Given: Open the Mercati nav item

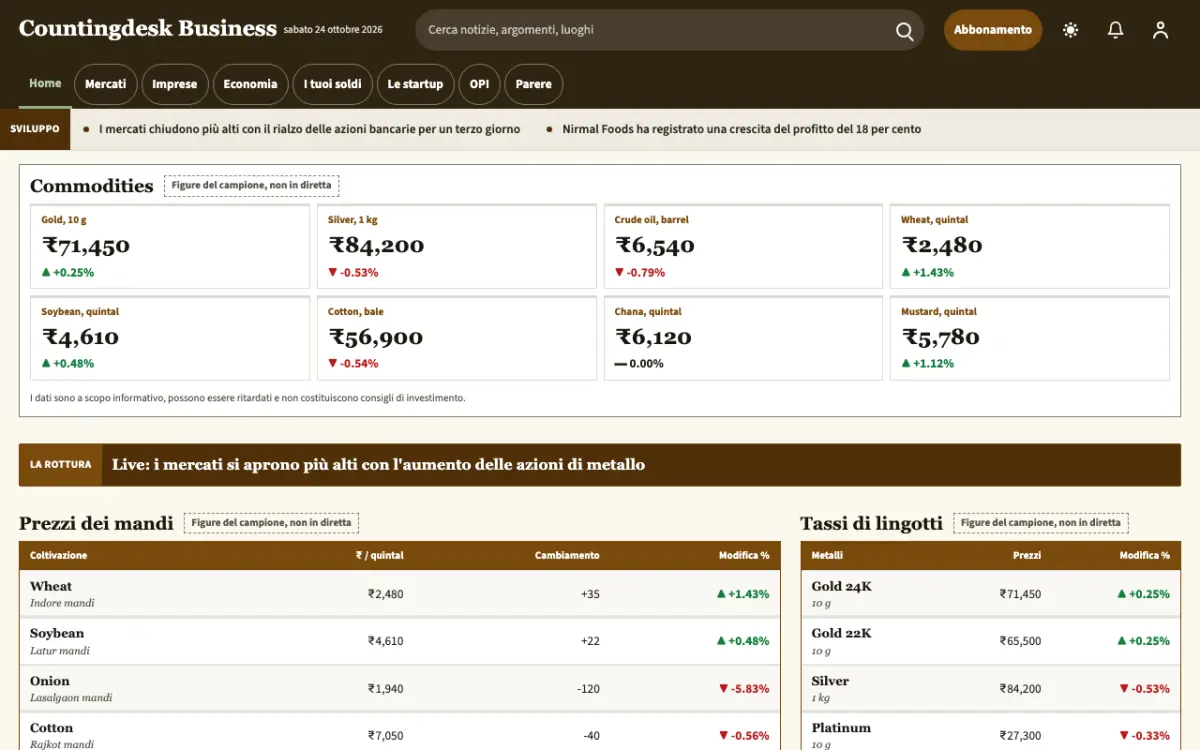Looking at the screenshot, I should 106,84.
